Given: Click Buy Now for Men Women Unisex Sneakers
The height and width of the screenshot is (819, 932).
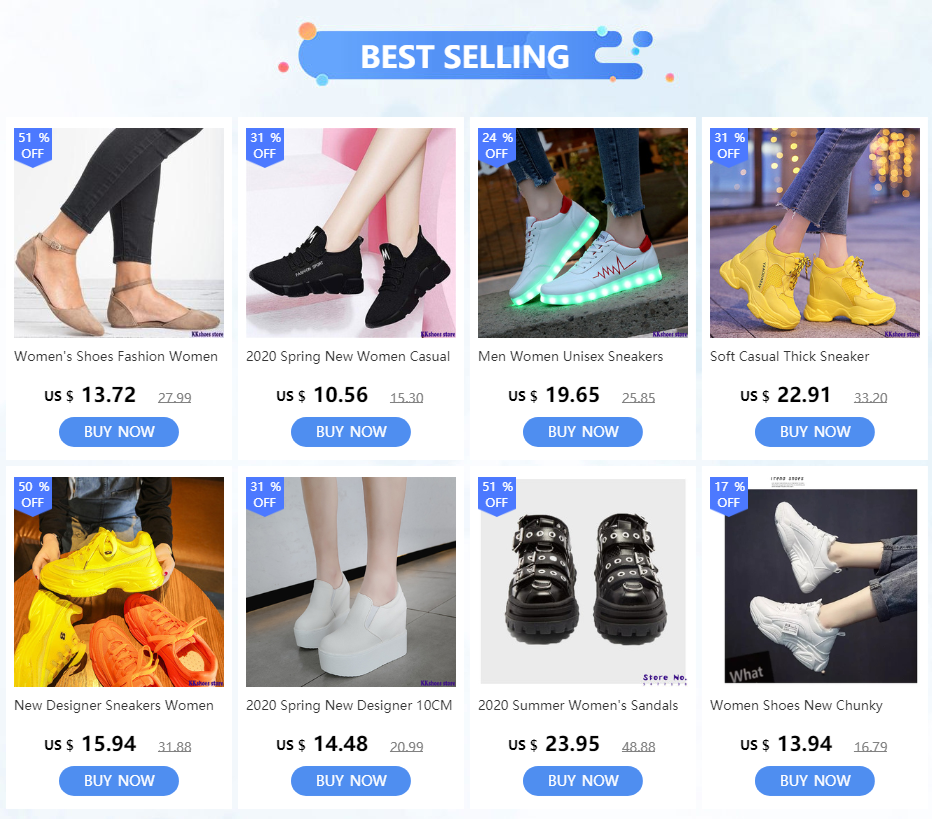Looking at the screenshot, I should [x=583, y=432].
